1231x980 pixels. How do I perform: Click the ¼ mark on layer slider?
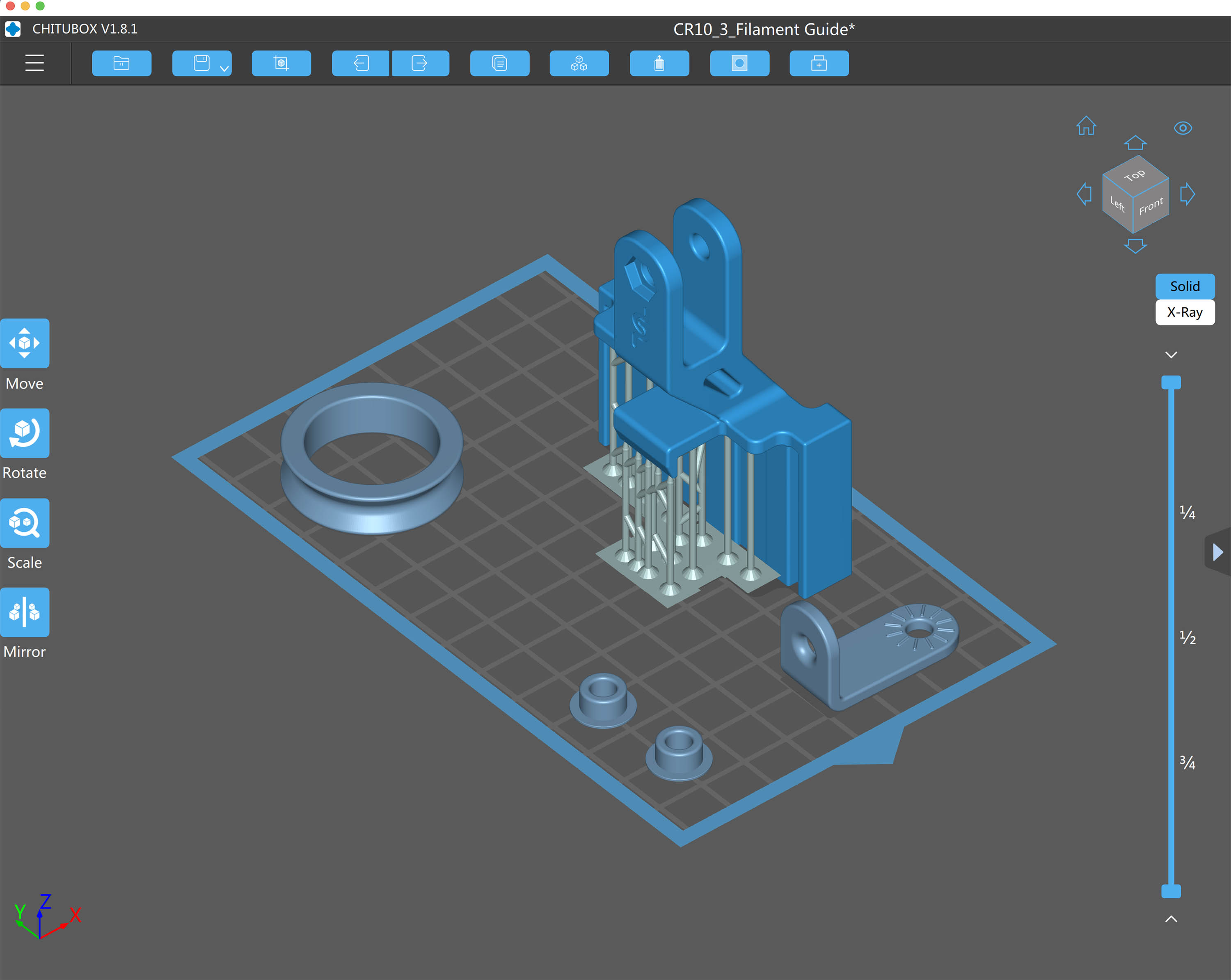[x=1188, y=512]
